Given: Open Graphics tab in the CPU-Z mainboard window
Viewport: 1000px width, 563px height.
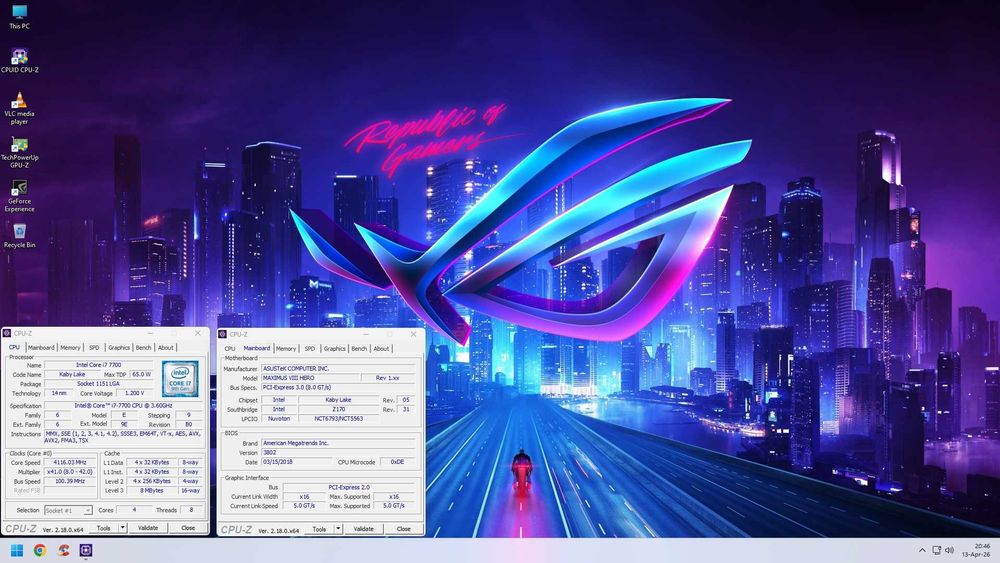Looking at the screenshot, I should click(334, 349).
